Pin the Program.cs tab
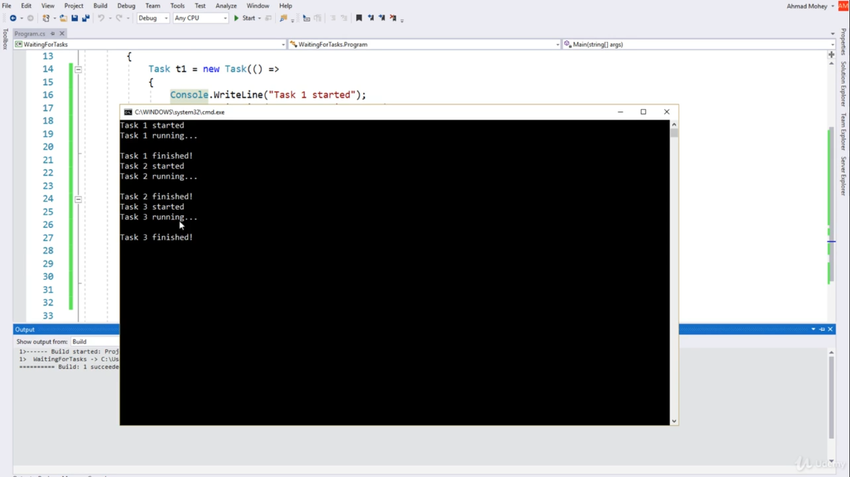The image size is (850, 477). [53, 34]
